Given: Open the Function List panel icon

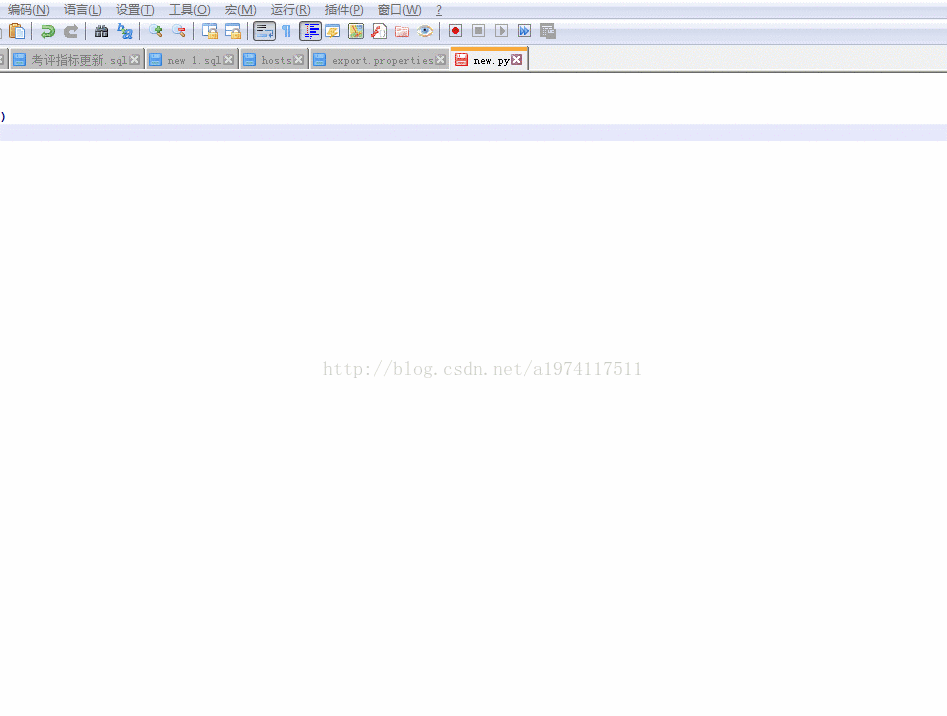Looking at the screenshot, I should click(379, 31).
